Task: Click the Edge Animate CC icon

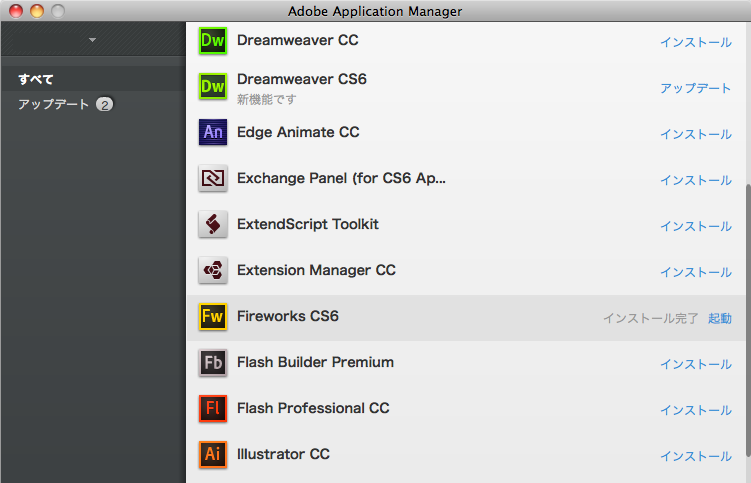Action: (x=213, y=132)
